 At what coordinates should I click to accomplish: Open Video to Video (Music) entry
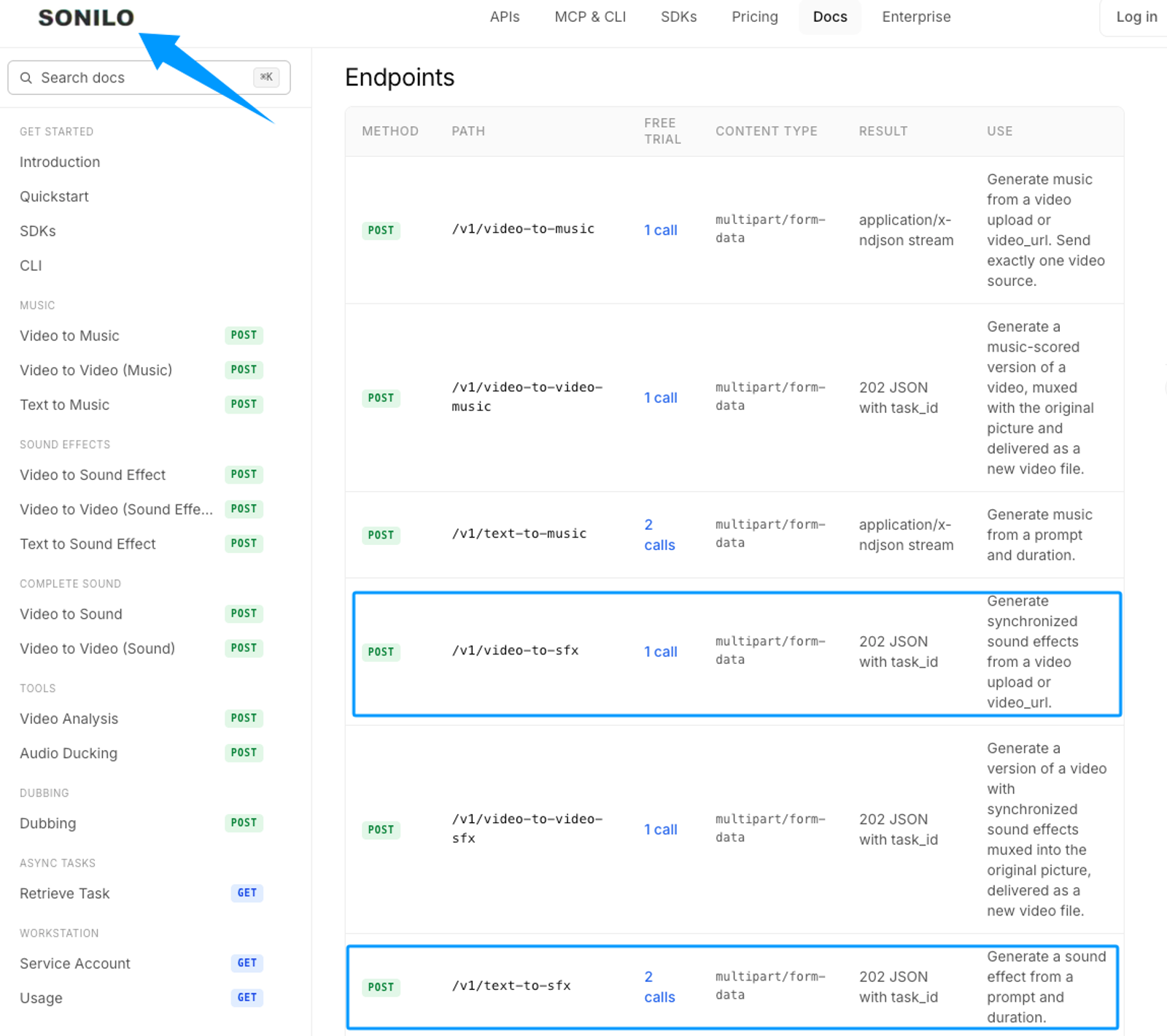[96, 370]
